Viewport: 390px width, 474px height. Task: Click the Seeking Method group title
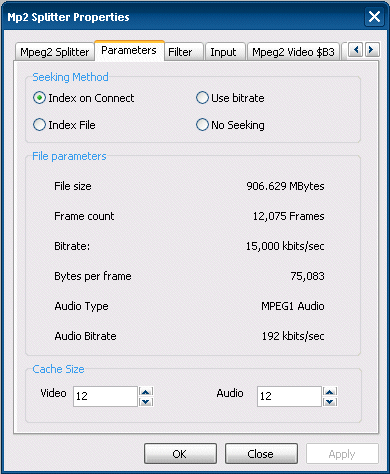[70, 77]
